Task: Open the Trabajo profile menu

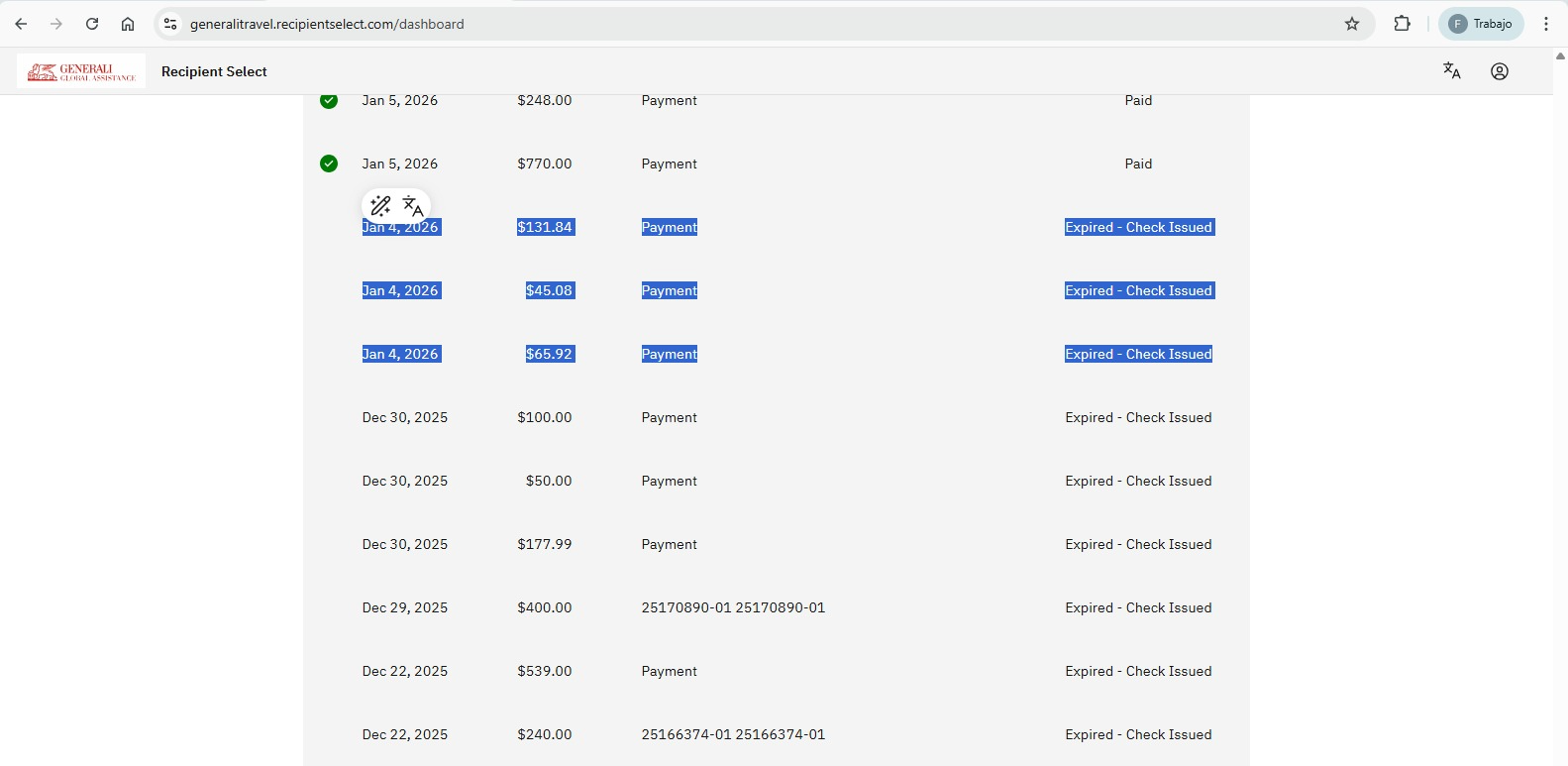Action: click(1481, 24)
